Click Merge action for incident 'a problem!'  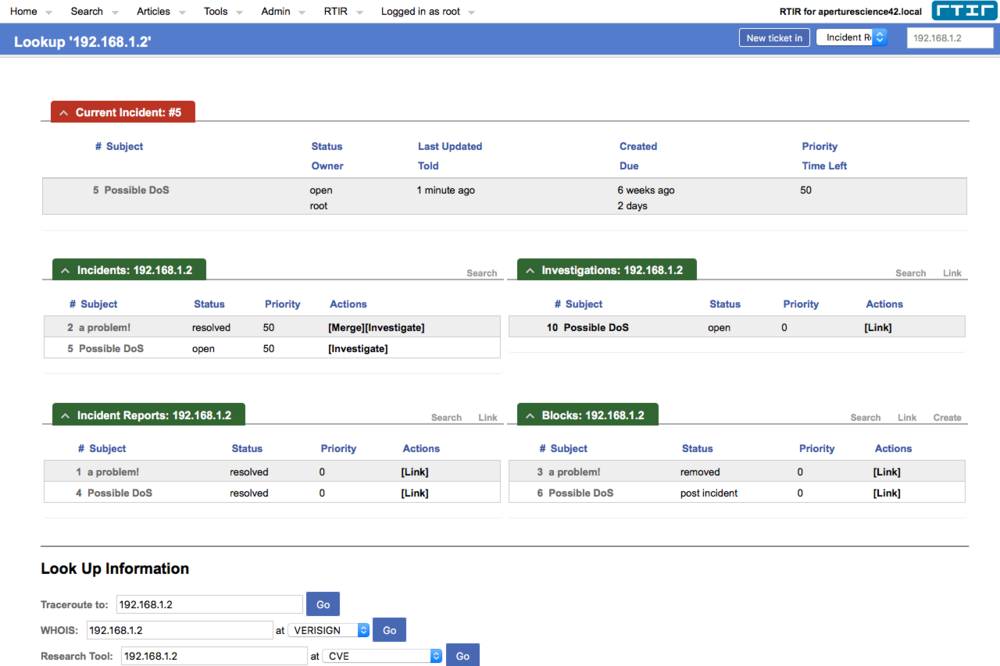click(346, 327)
